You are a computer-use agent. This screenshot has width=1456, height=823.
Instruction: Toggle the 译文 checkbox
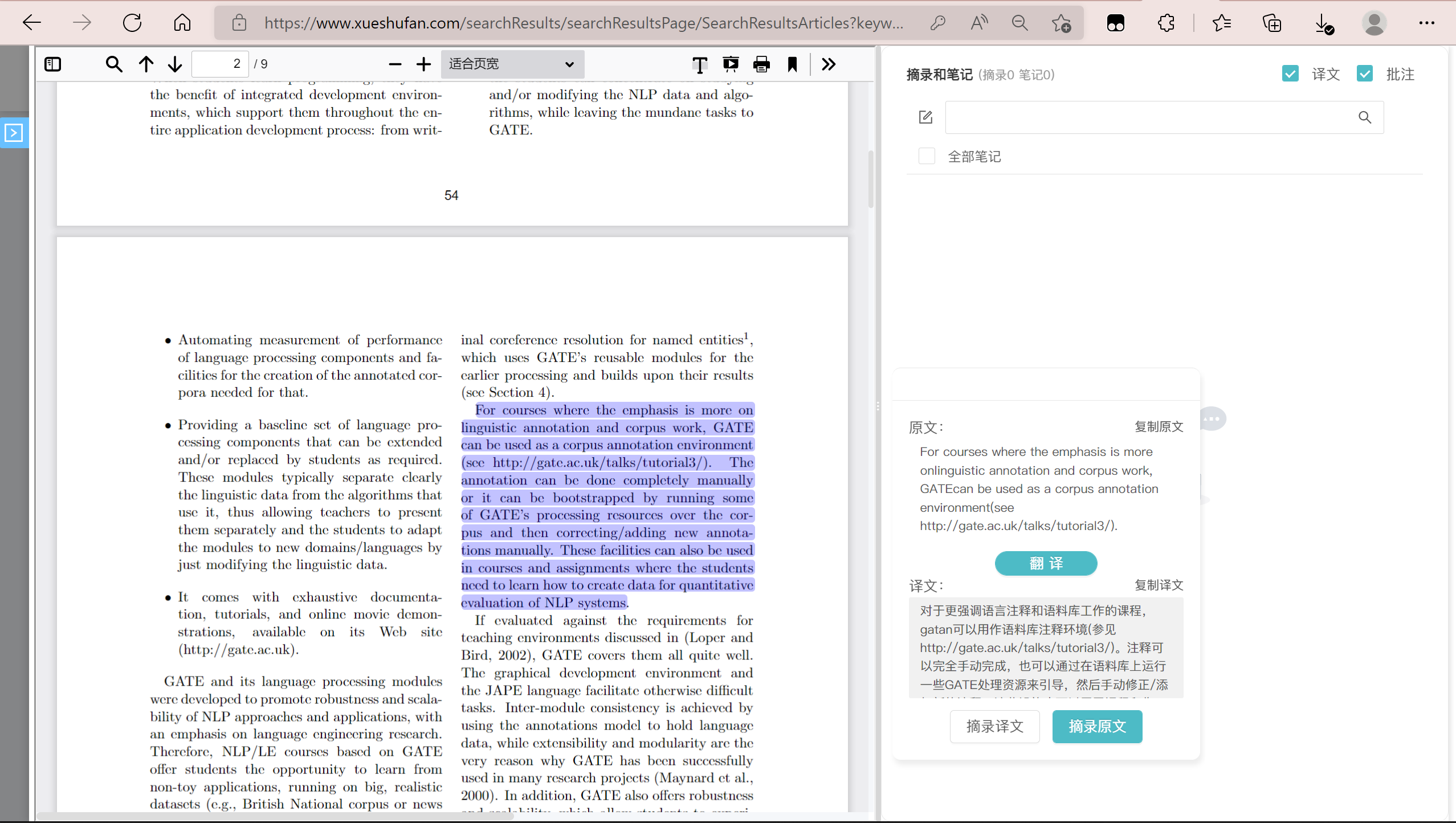pyautogui.click(x=1290, y=74)
